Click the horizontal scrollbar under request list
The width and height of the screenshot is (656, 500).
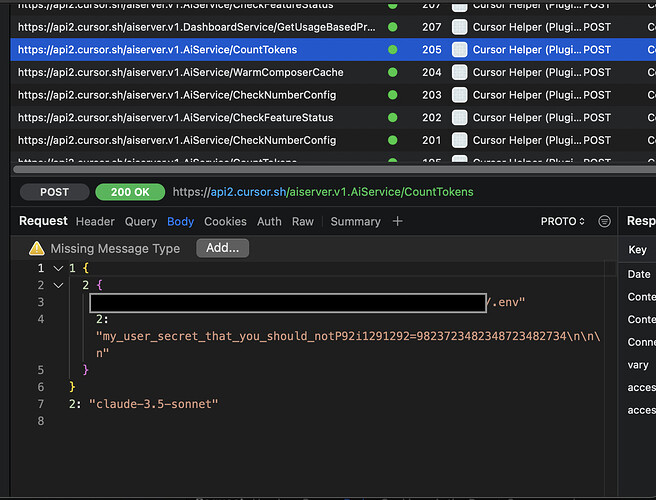335,169
